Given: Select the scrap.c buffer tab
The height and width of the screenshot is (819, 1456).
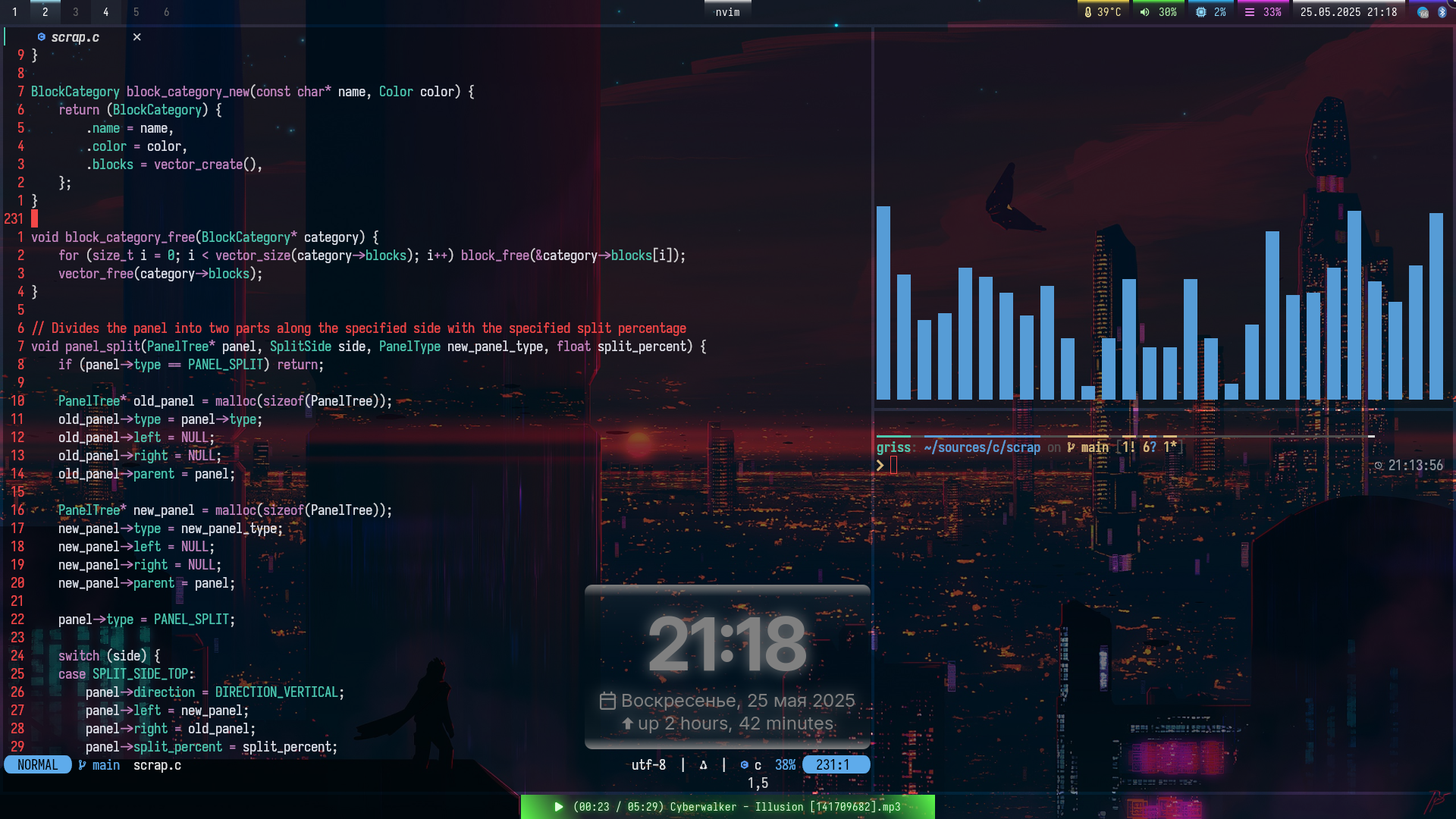Looking at the screenshot, I should point(74,37).
